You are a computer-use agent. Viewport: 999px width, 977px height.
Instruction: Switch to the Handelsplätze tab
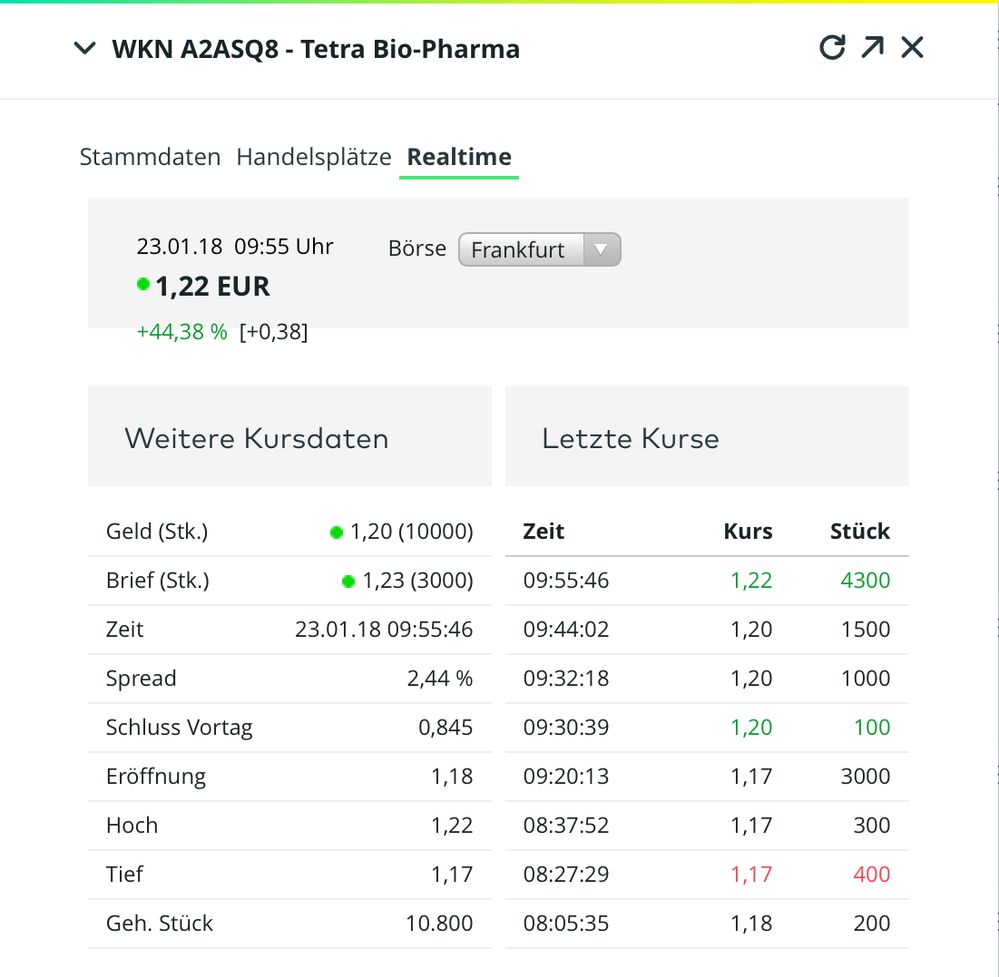click(313, 157)
